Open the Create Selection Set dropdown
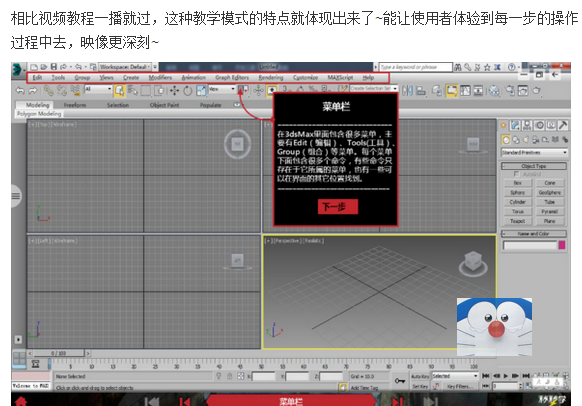This screenshot has height=406, width=582. coord(374,88)
